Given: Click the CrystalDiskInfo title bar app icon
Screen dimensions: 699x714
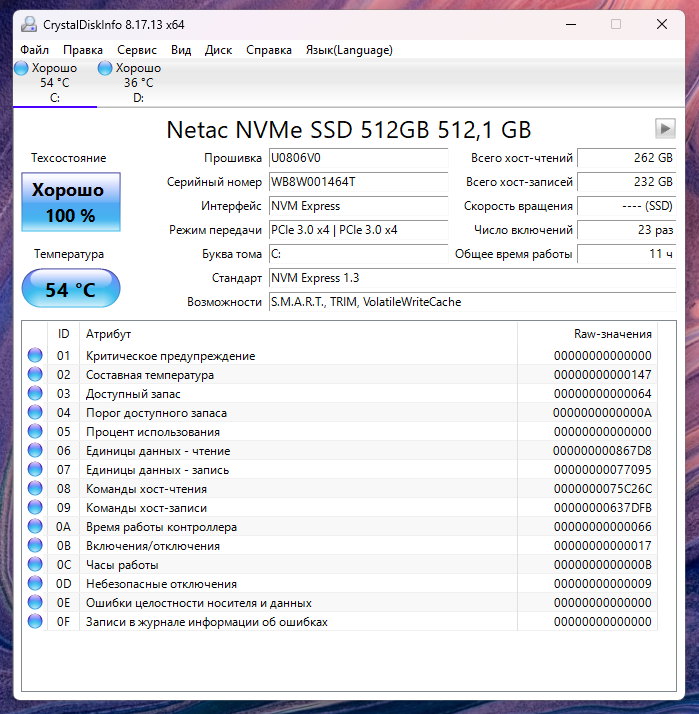Looking at the screenshot, I should [x=29, y=24].
